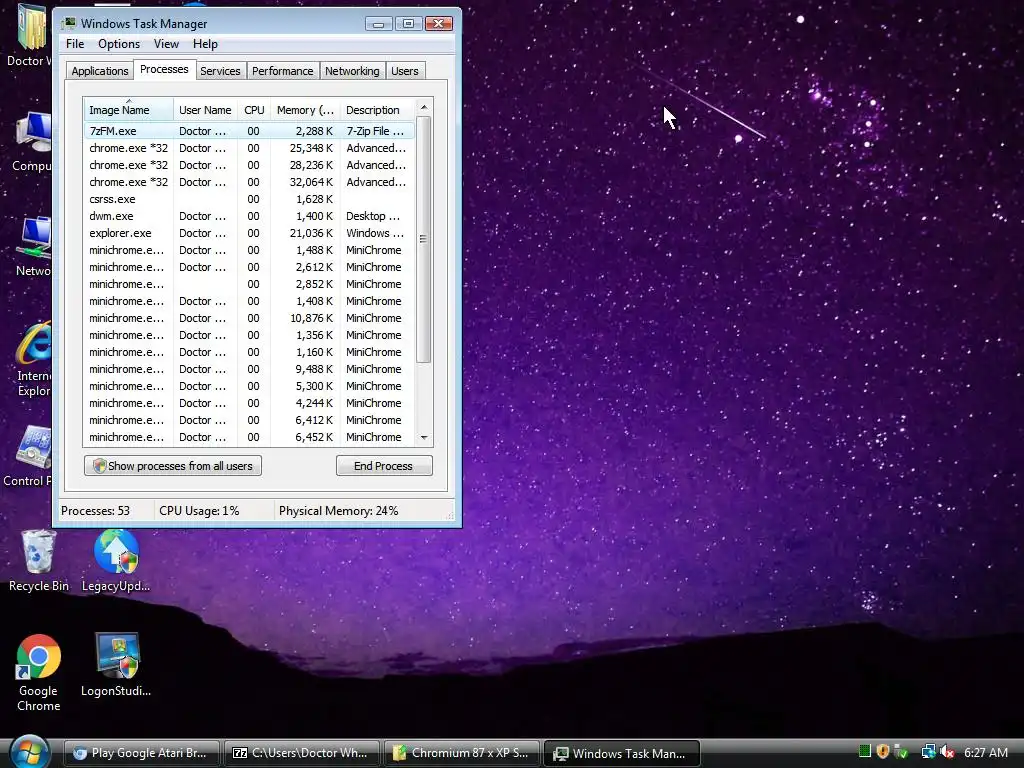Sort by Memory column header
This screenshot has height=768, width=1024.
coord(305,110)
